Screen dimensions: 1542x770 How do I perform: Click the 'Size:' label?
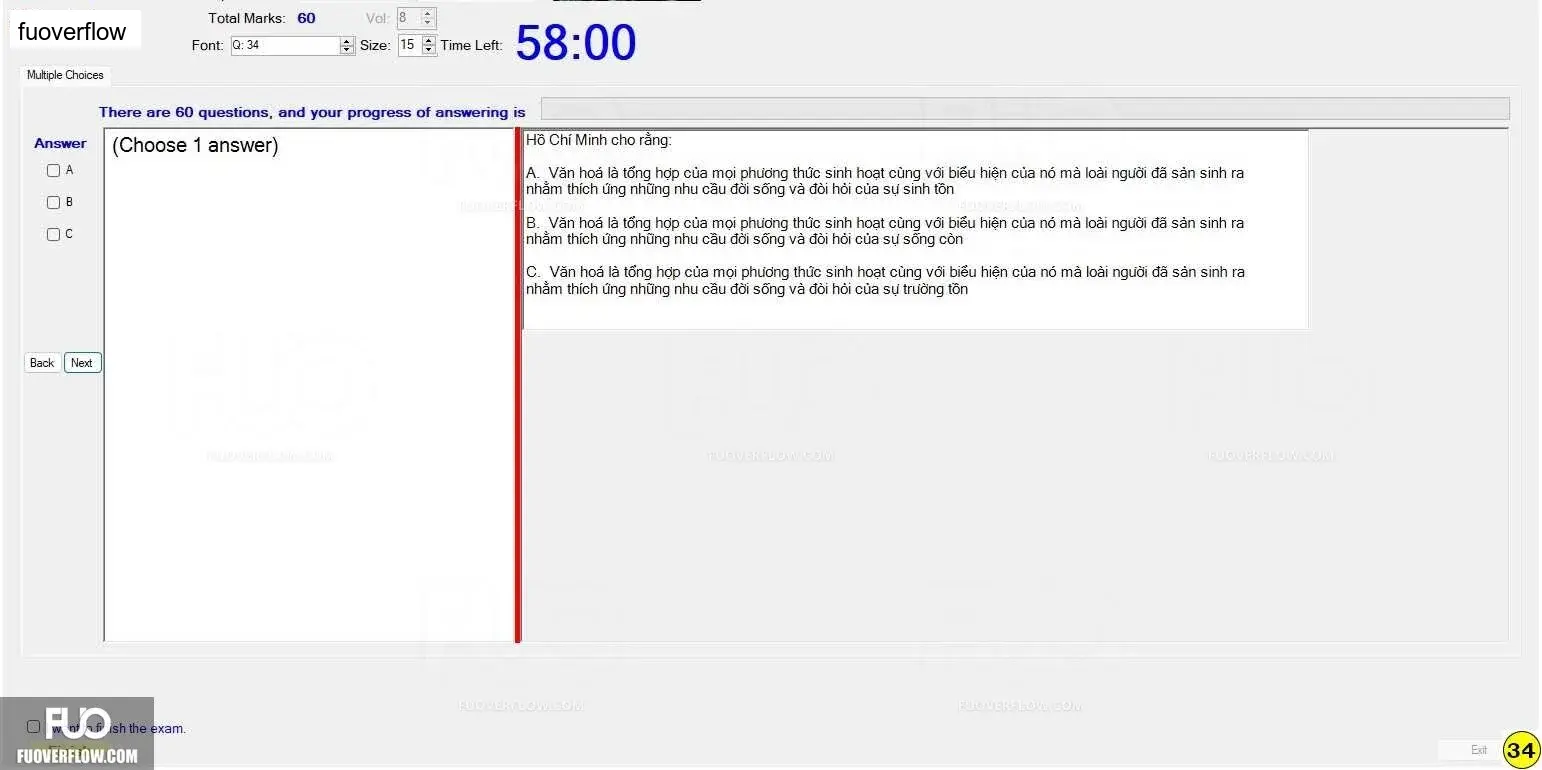tap(375, 45)
